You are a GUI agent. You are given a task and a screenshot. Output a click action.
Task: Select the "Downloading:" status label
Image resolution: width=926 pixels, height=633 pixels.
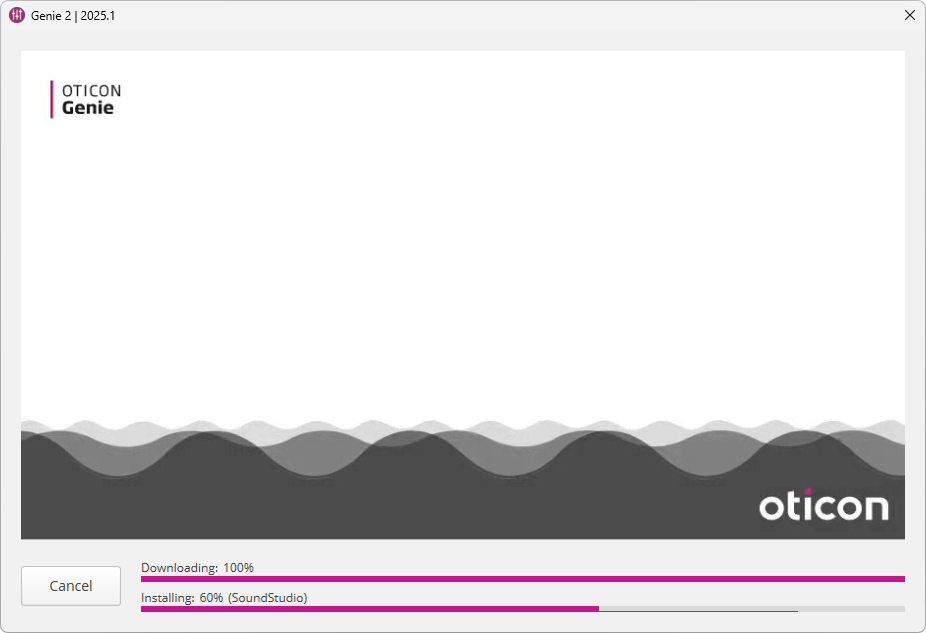click(179, 568)
